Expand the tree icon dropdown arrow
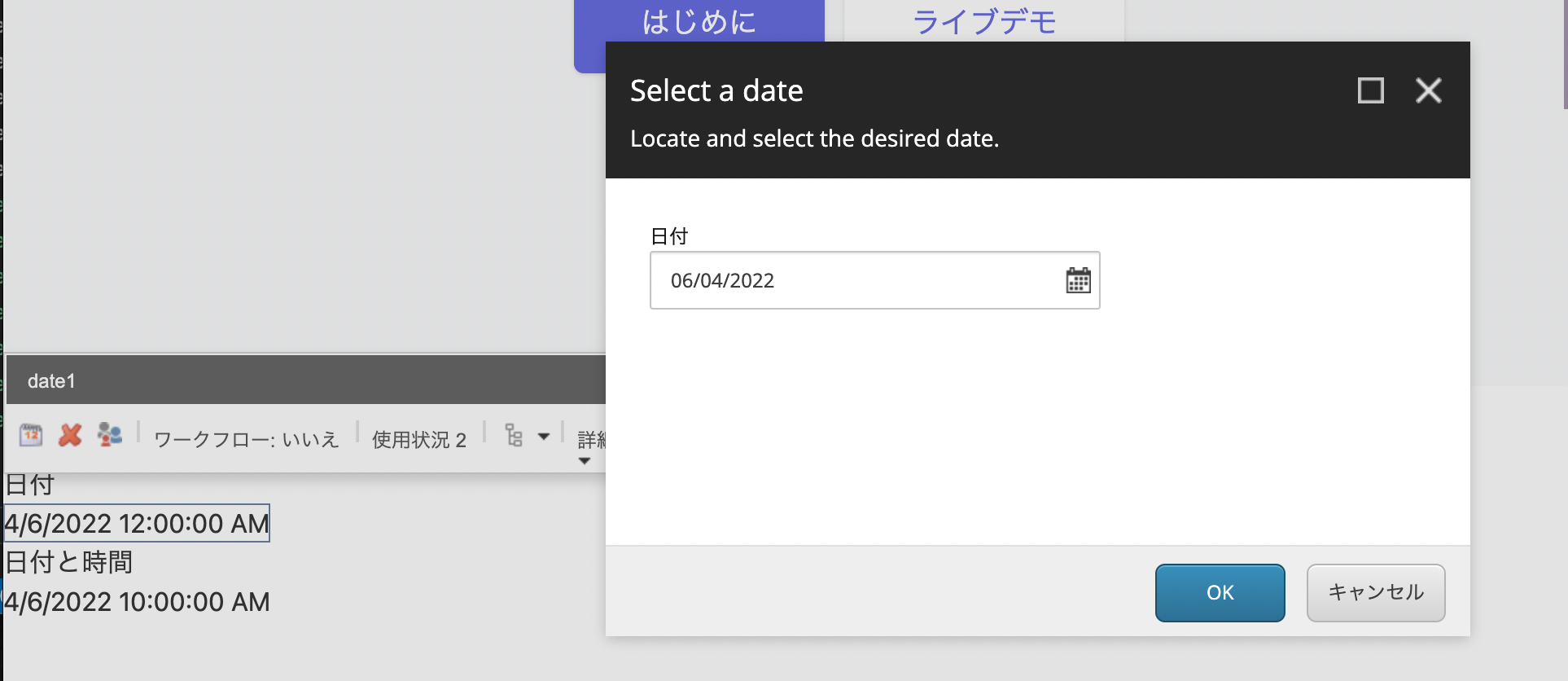This screenshot has width=1568, height=681. [x=544, y=437]
